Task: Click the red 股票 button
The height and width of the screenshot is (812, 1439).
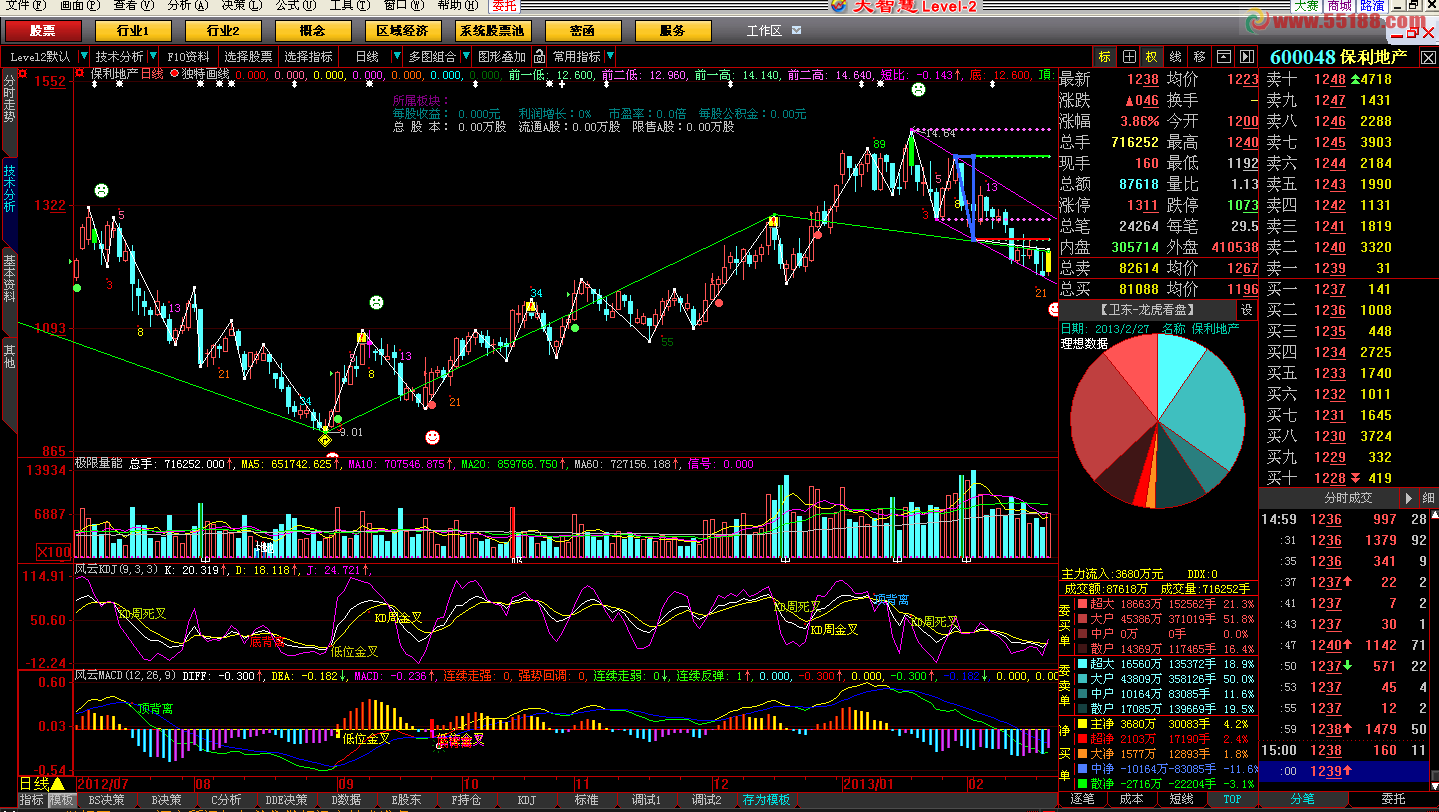Action: (x=42, y=31)
